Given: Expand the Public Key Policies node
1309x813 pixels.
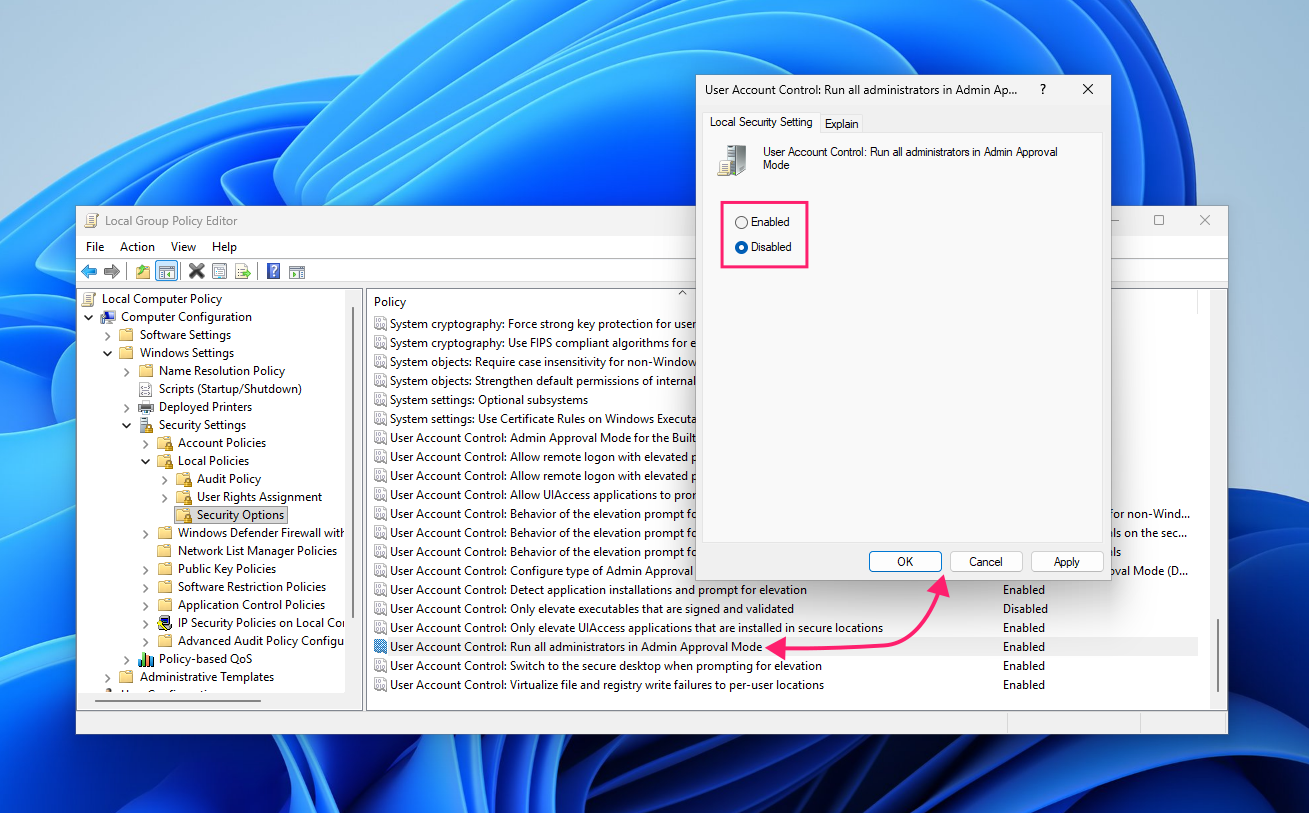Looking at the screenshot, I should click(x=146, y=569).
